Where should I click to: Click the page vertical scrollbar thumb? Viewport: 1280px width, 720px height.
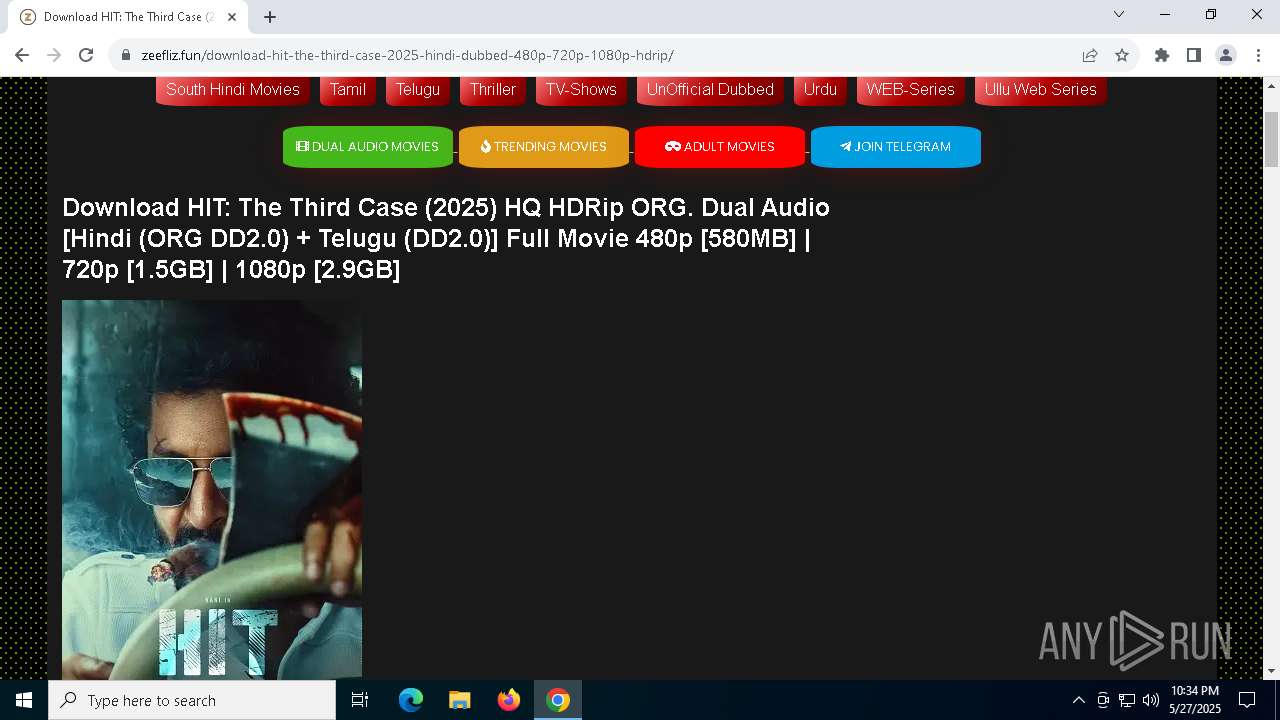point(1271,140)
